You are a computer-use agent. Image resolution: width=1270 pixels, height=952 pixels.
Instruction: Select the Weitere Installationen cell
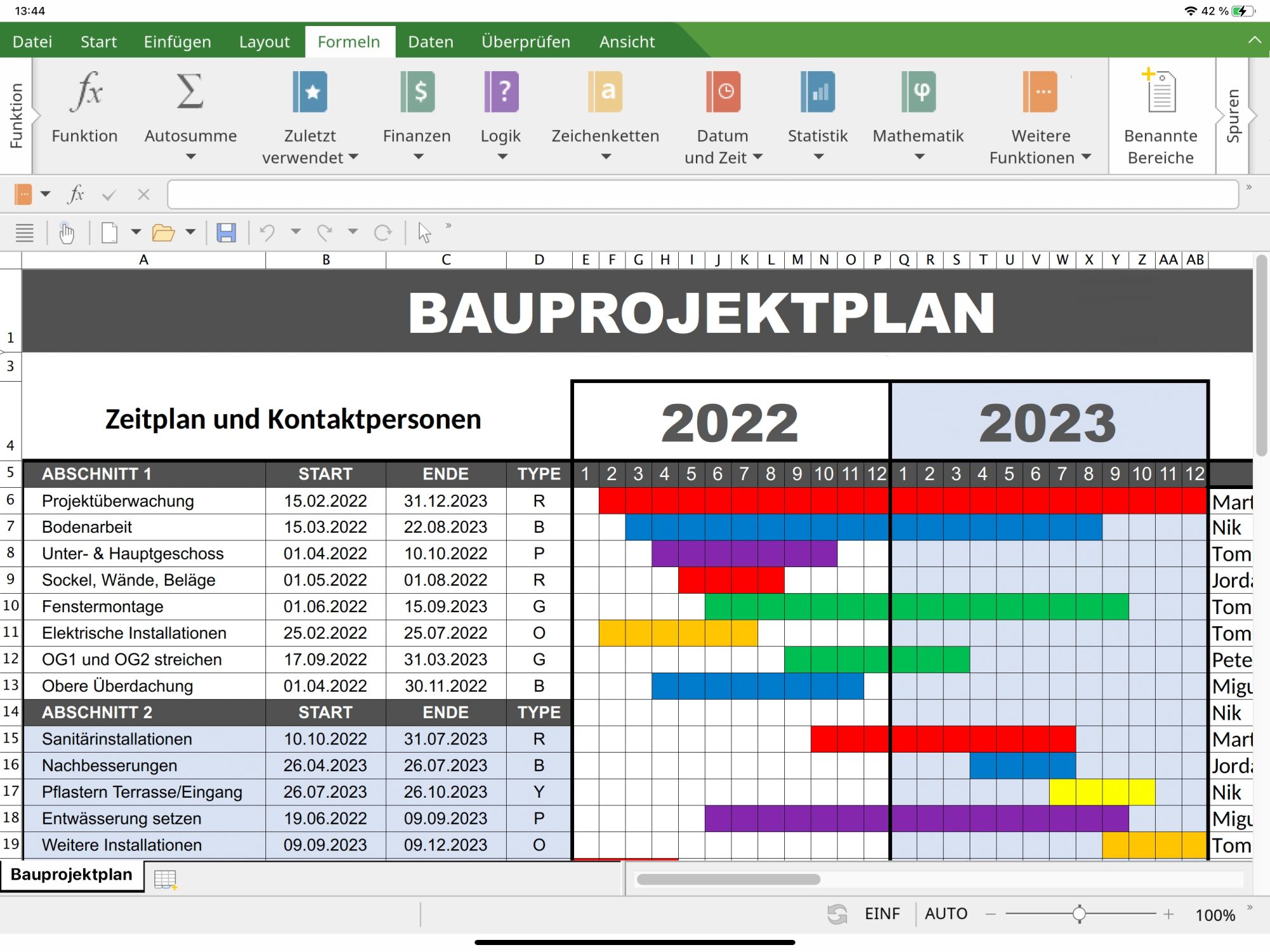[x=144, y=845]
